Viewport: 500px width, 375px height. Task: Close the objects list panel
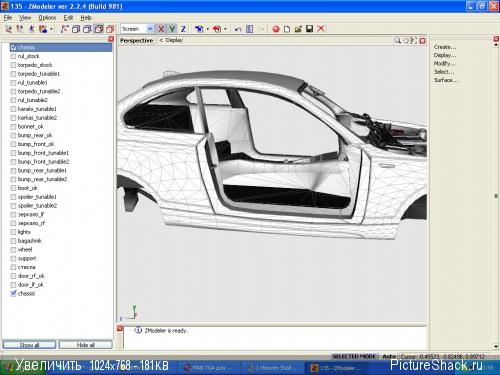point(111,39)
